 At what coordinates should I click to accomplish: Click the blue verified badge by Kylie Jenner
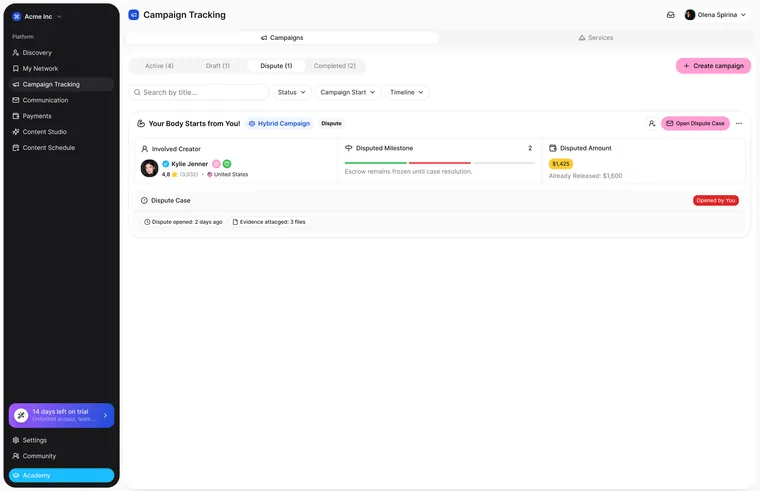166,164
